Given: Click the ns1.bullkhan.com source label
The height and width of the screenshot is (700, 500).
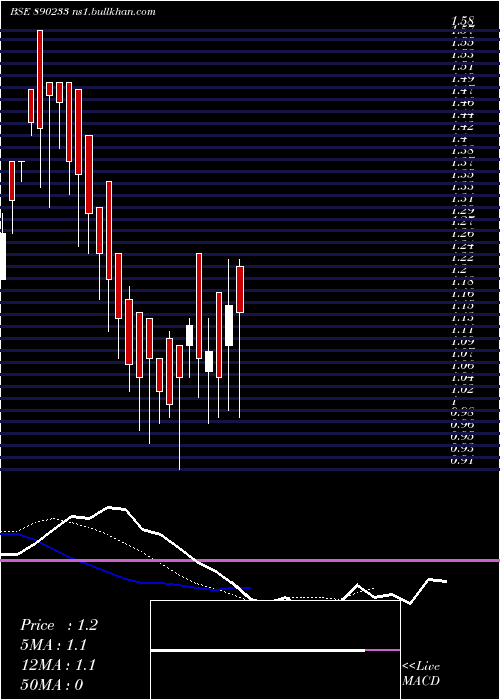Looking at the screenshot, I should [x=113, y=12].
